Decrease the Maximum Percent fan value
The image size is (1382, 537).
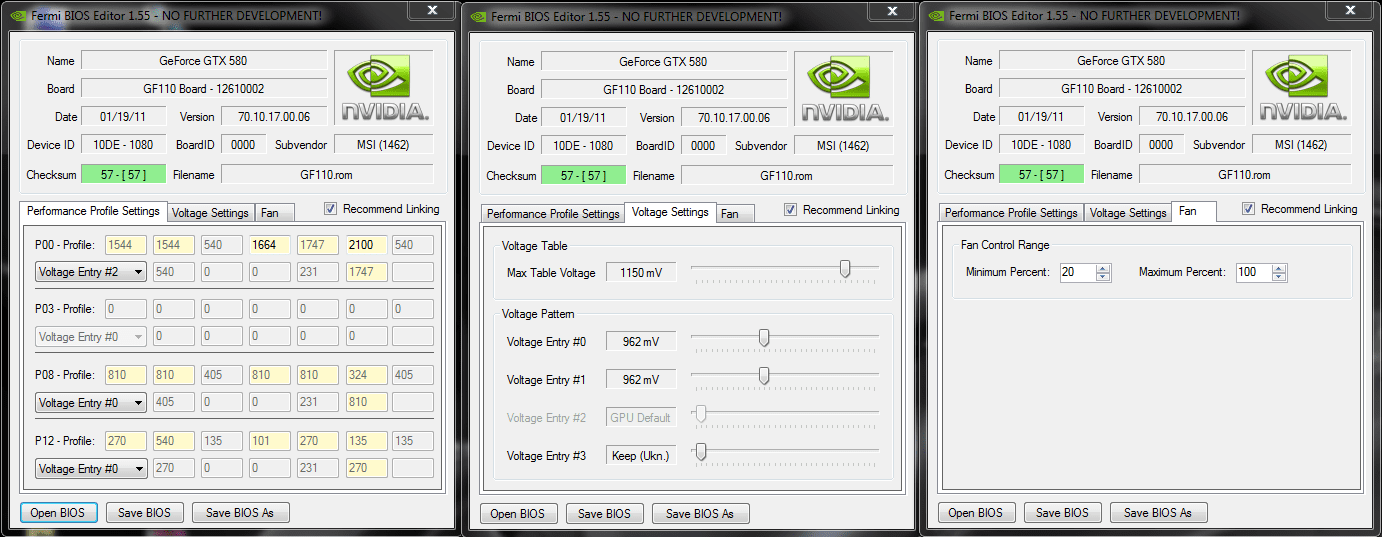coord(1279,277)
